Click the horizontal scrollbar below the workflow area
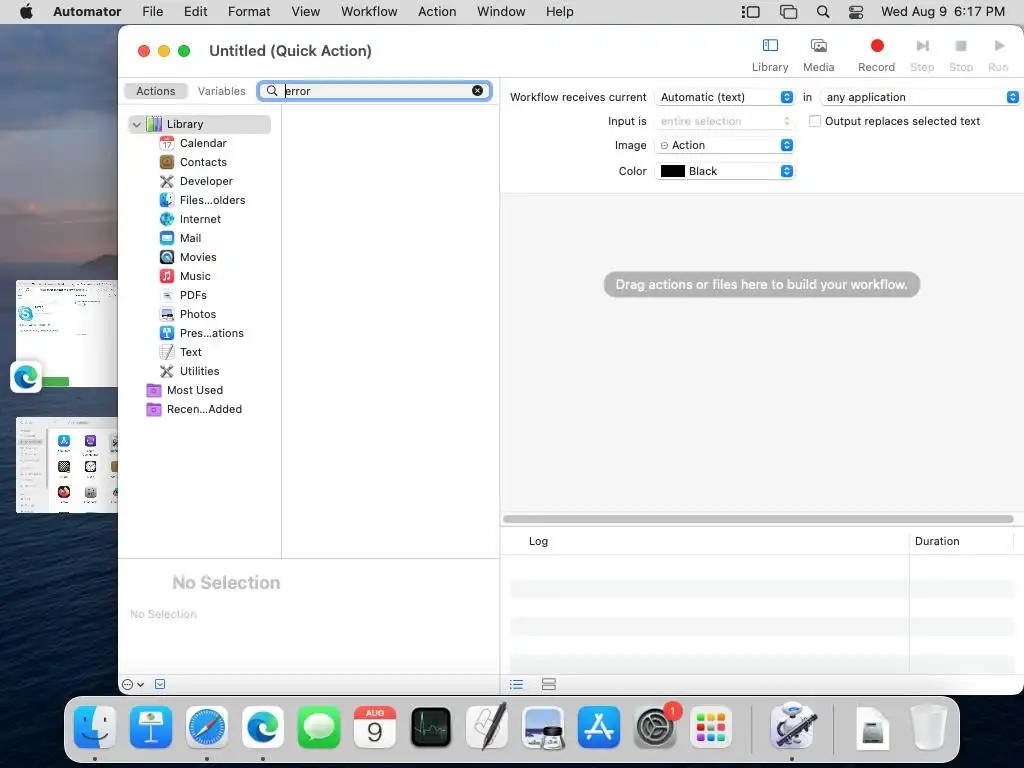The width and height of the screenshot is (1024, 768). (x=758, y=519)
